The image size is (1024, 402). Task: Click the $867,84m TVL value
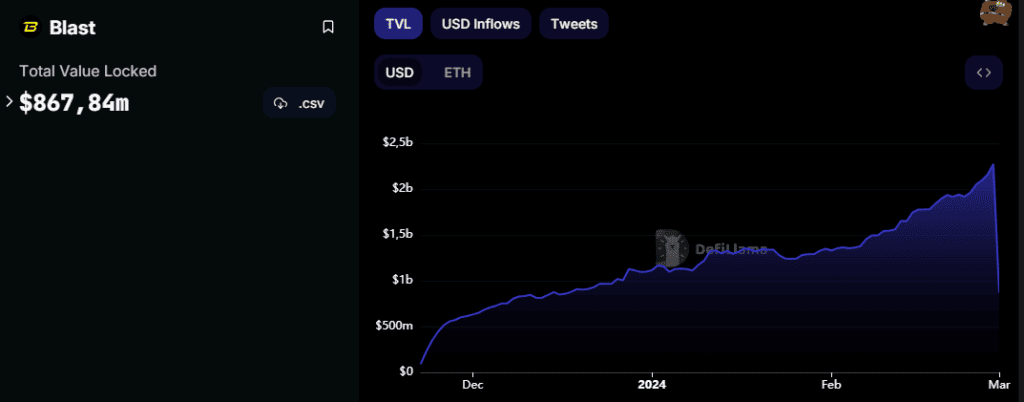click(74, 102)
